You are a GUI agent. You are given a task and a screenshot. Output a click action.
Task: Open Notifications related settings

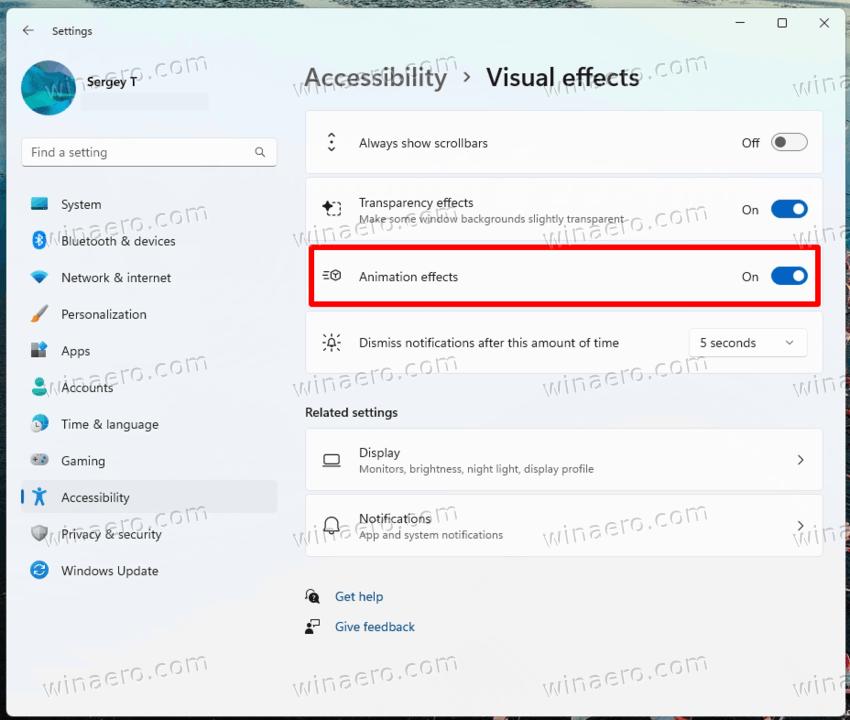564,525
